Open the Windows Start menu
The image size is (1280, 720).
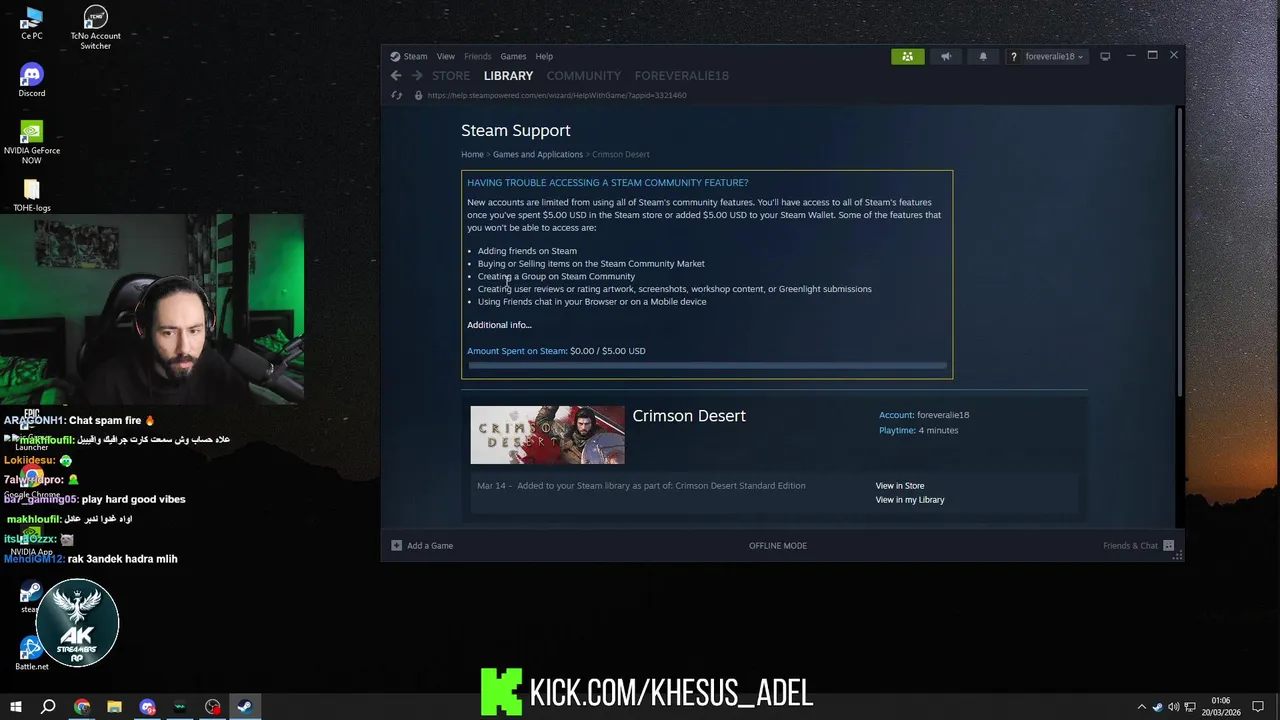[x=16, y=707]
